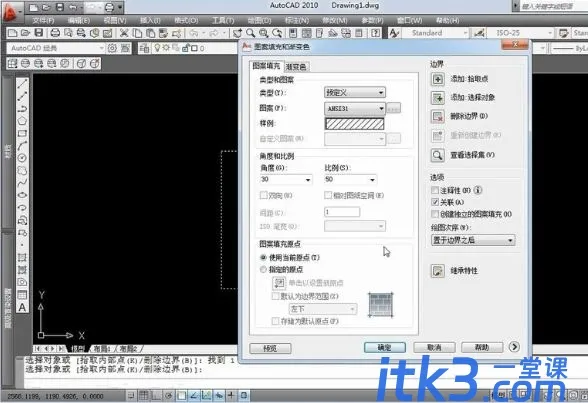This screenshot has width=588, height=403.
Task: Click the Save icon in the standard toolbar
Action: pyautogui.click(x=39, y=33)
